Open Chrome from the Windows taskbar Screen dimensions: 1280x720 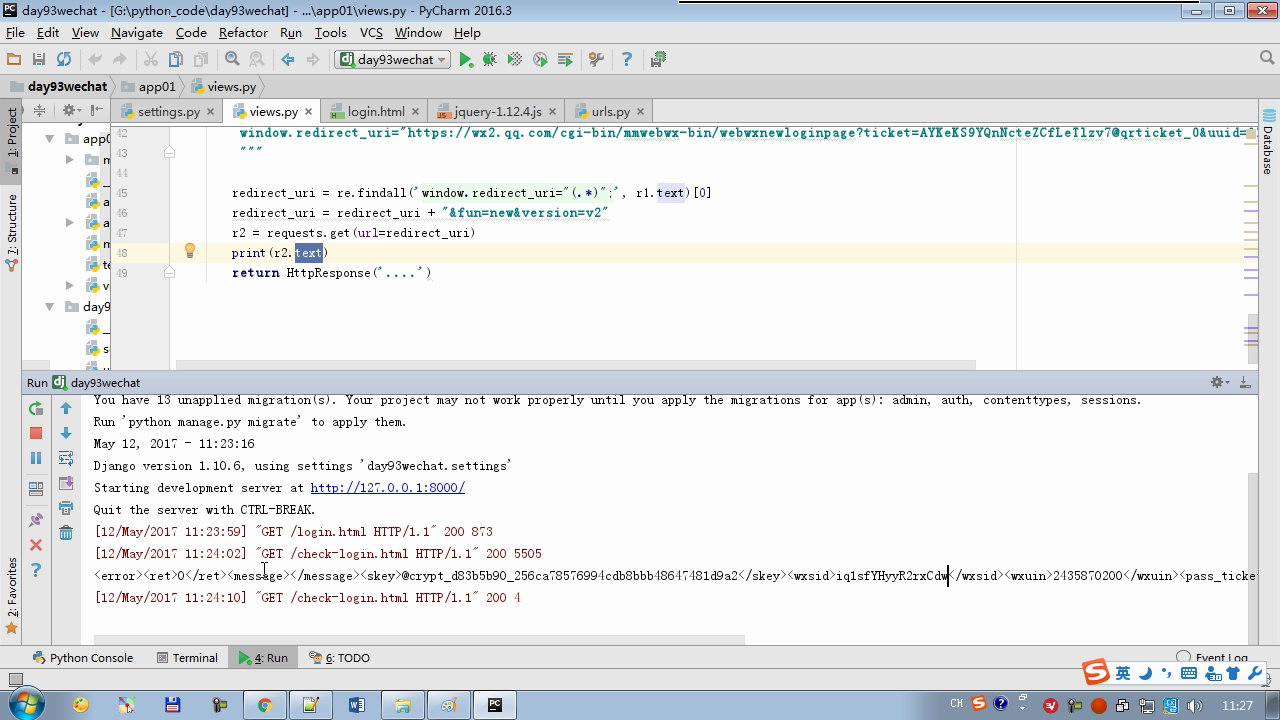click(264, 705)
